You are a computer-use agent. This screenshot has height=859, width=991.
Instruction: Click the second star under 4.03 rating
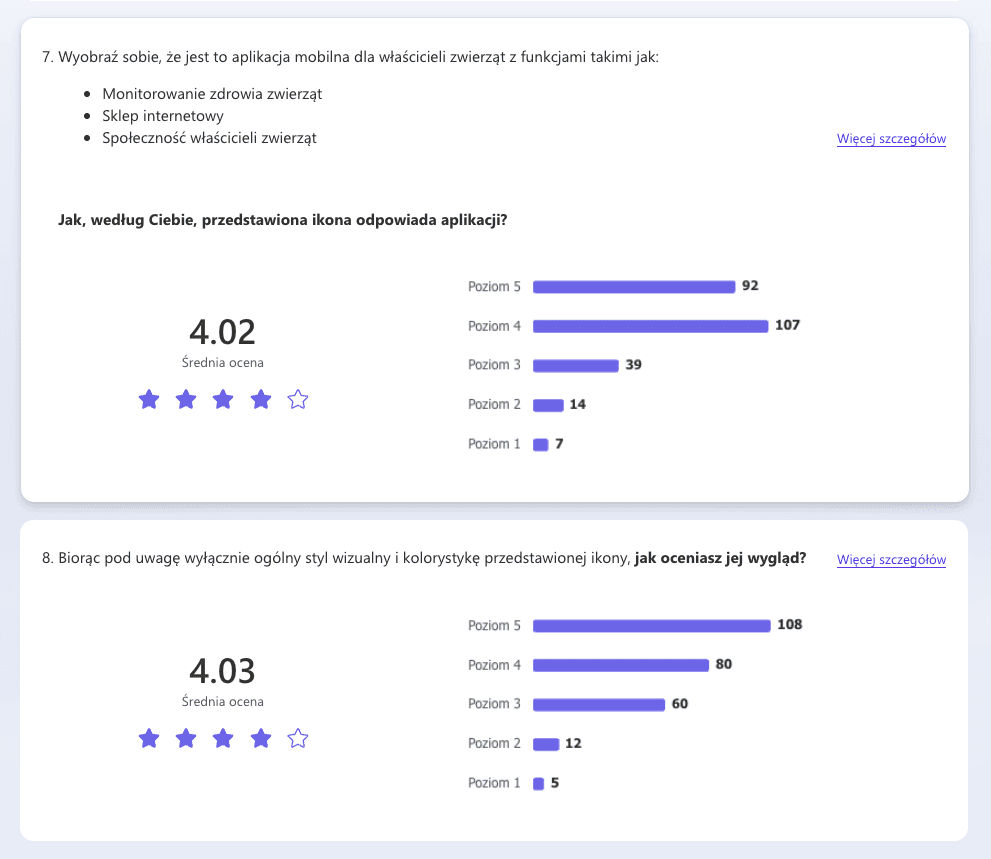[x=186, y=738]
